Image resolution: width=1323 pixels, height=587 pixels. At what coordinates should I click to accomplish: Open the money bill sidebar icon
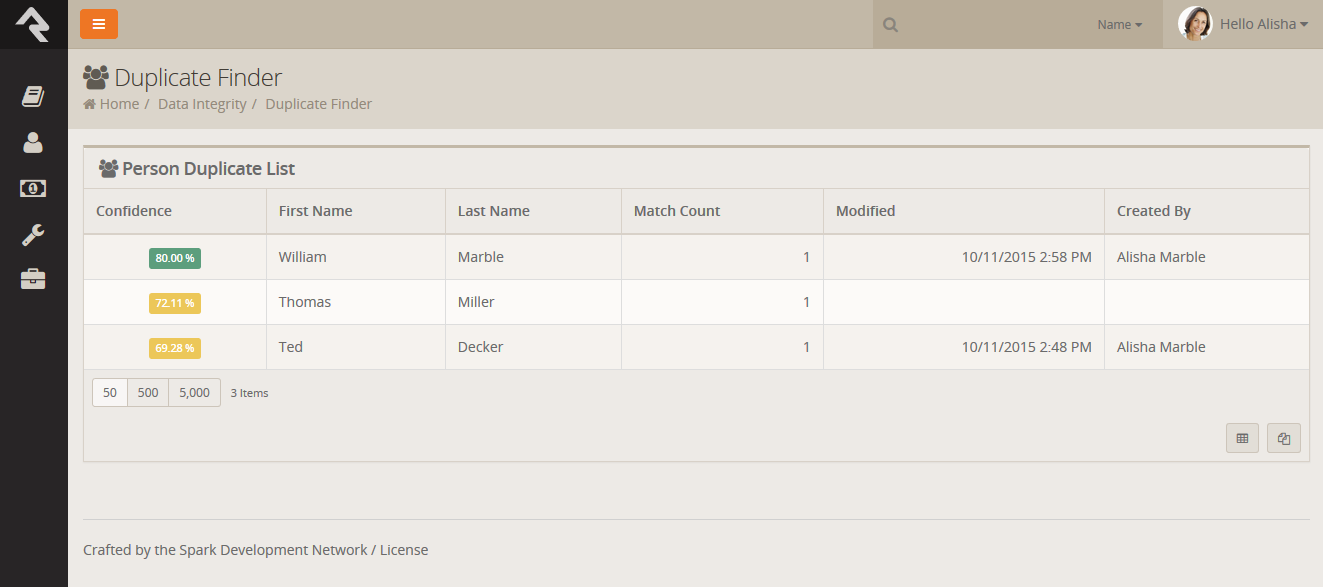(x=33, y=188)
